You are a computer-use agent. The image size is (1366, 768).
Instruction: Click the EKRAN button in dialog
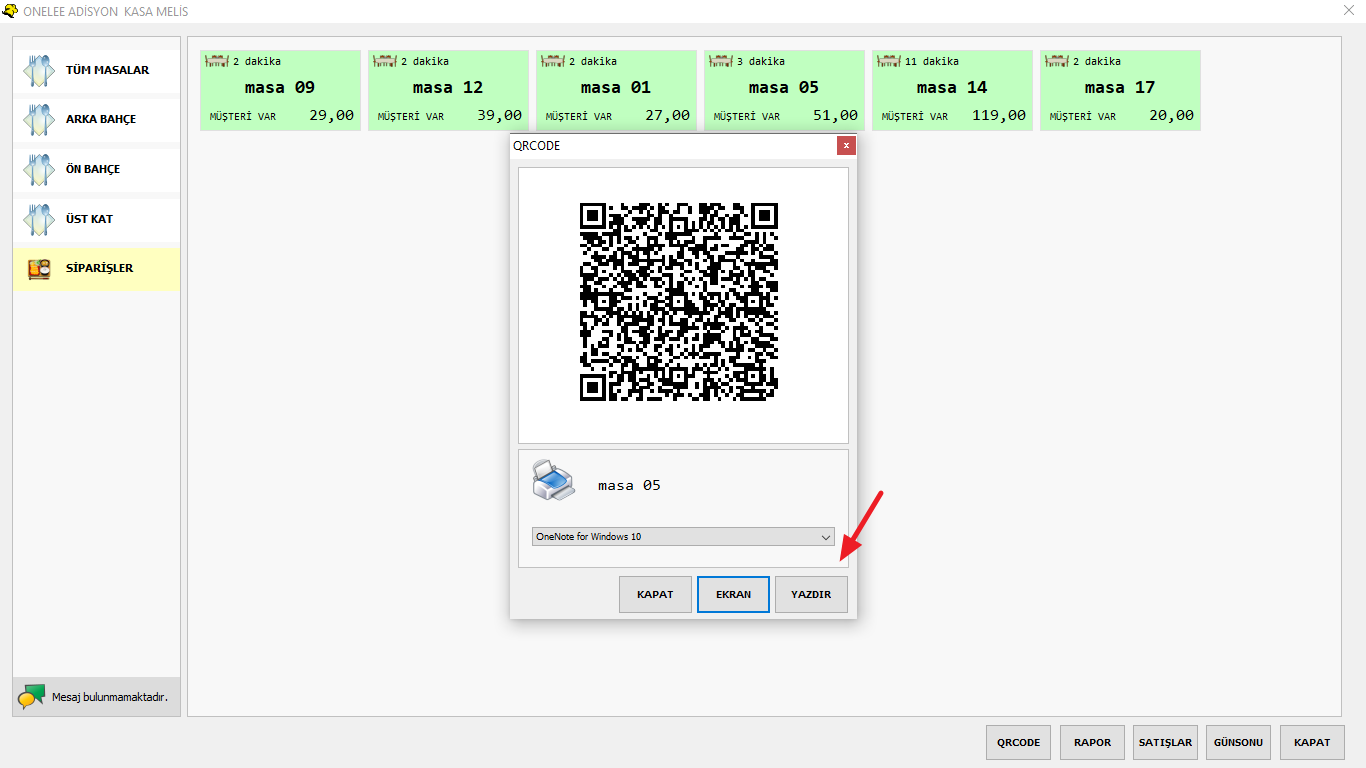tap(733, 594)
